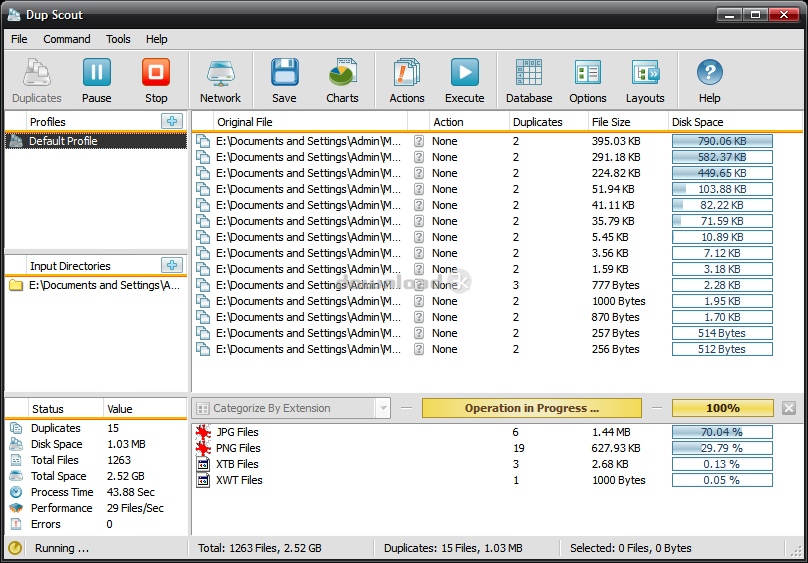The width and height of the screenshot is (808, 563).
Task: Click the Duplicates toolbar icon
Action: (x=37, y=81)
